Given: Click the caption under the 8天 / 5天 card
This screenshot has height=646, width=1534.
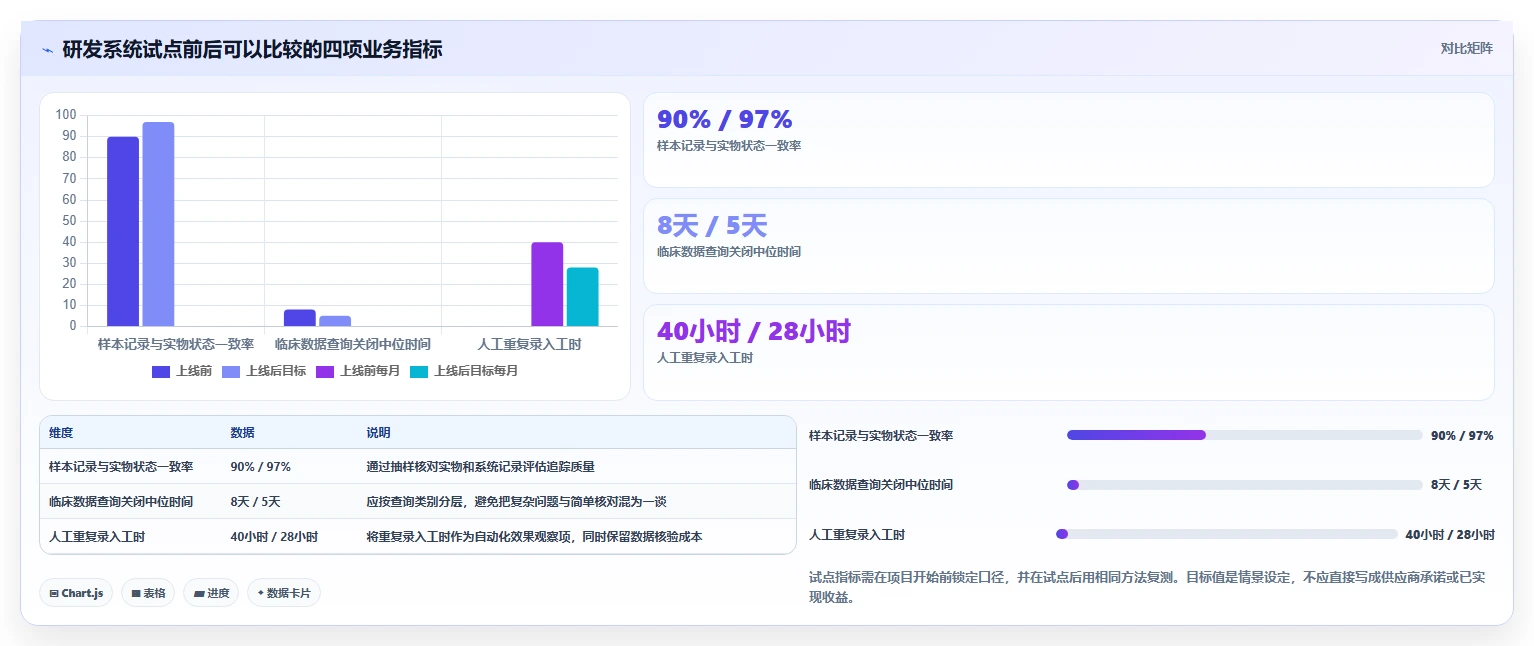Looking at the screenshot, I should [x=729, y=252].
